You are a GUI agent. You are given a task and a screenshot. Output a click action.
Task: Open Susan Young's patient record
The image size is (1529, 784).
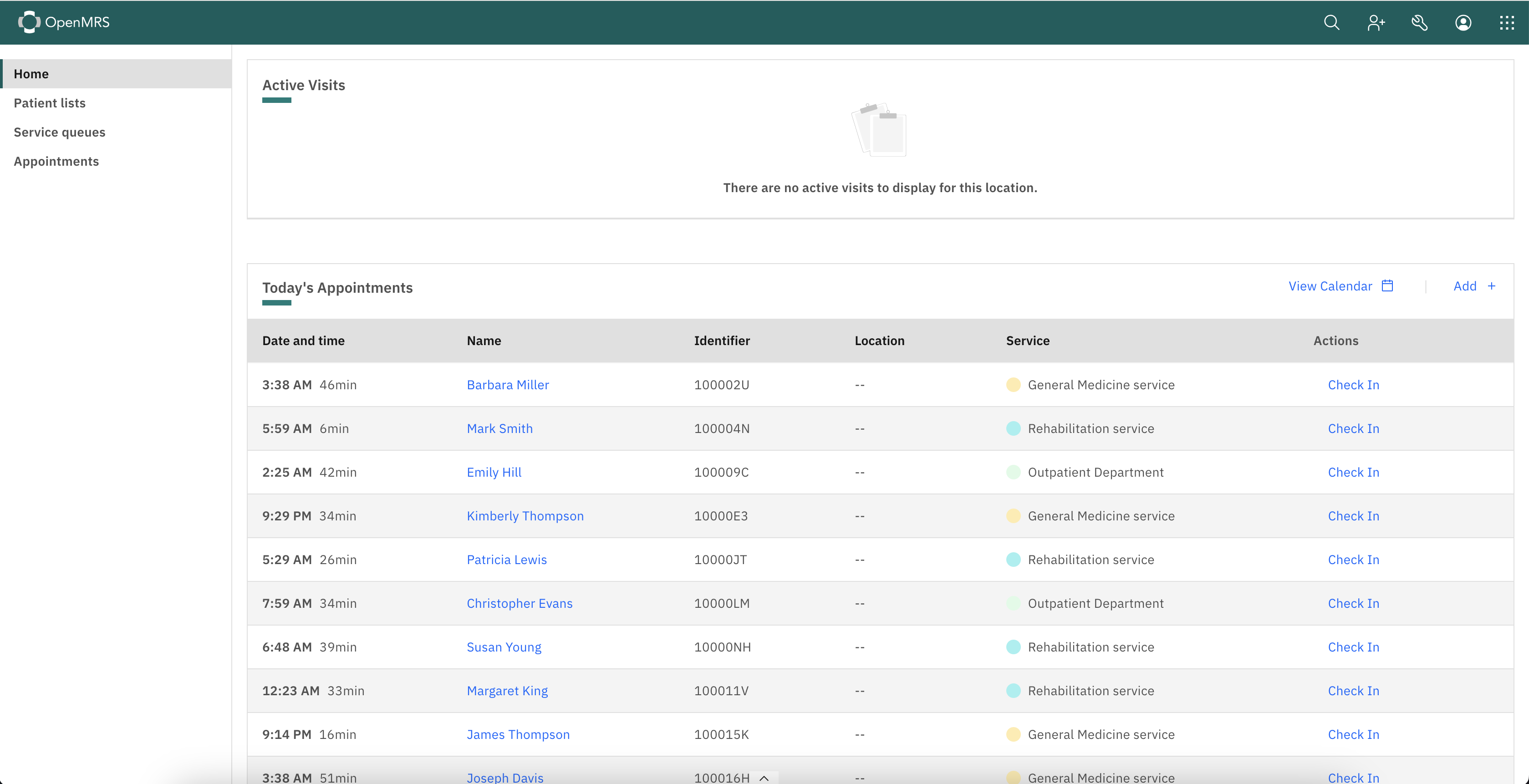coord(503,647)
